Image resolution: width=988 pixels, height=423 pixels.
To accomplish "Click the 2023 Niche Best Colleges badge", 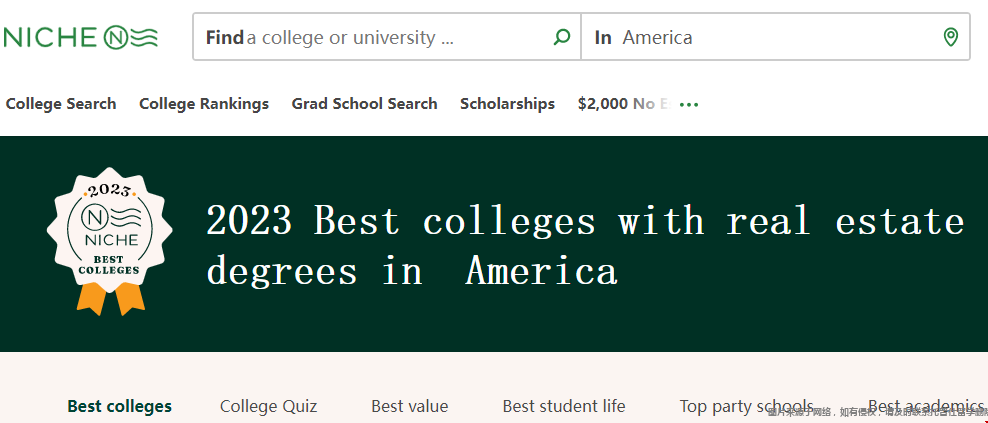I will click(x=110, y=241).
